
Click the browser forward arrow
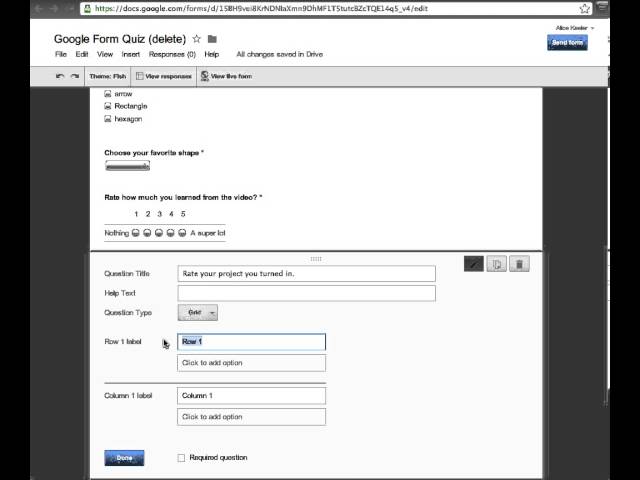point(53,8)
